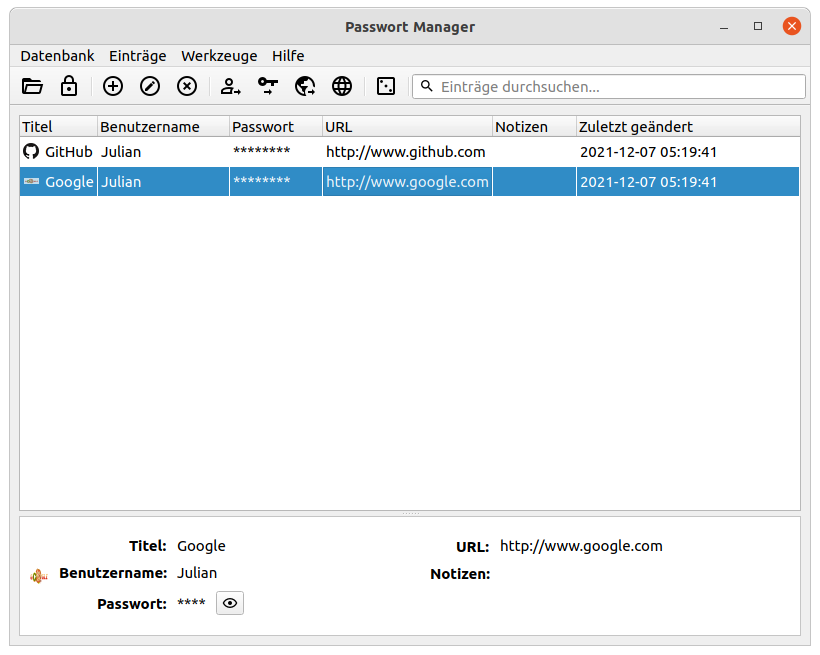This screenshot has height=655, width=820.
Task: Sort by Titel column header
Action: [x=58, y=127]
